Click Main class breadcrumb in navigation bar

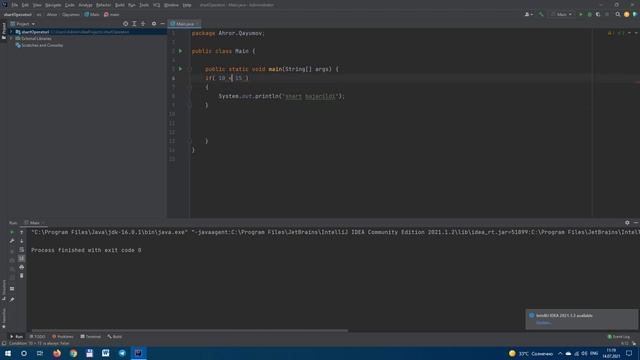(92, 14)
